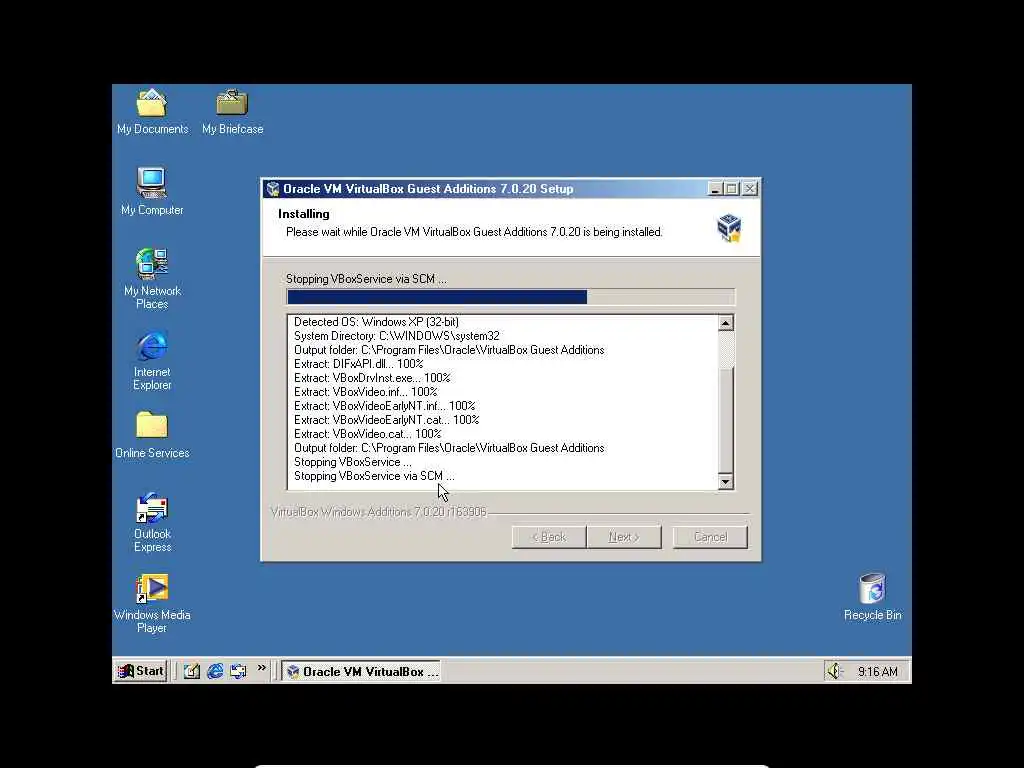The image size is (1024, 768).
Task: Open the volume control in system tray
Action: tap(835, 671)
